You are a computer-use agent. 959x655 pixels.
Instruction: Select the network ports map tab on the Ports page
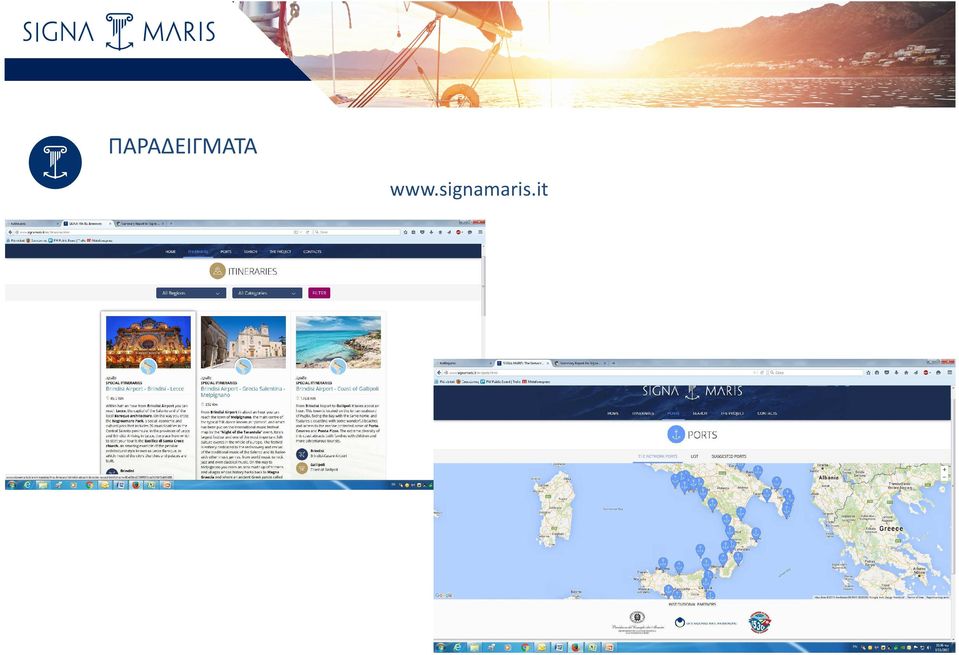tap(657, 456)
